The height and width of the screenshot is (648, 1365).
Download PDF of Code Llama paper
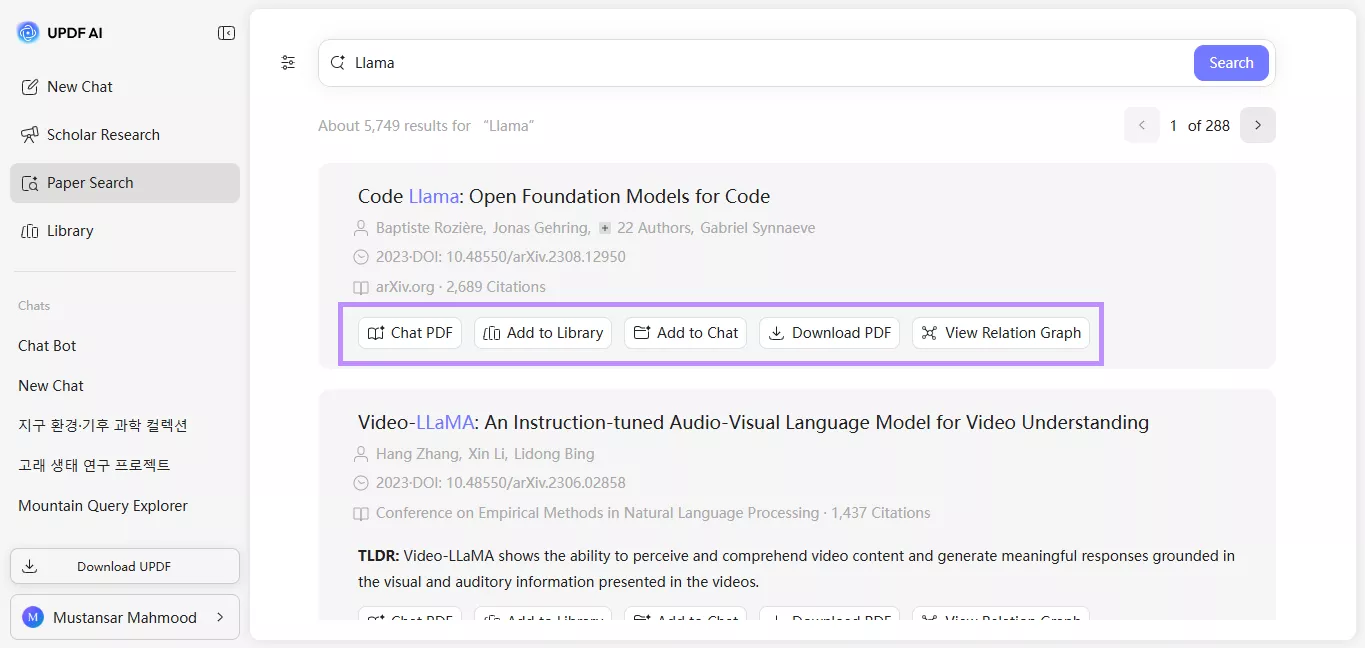pyautogui.click(x=830, y=333)
